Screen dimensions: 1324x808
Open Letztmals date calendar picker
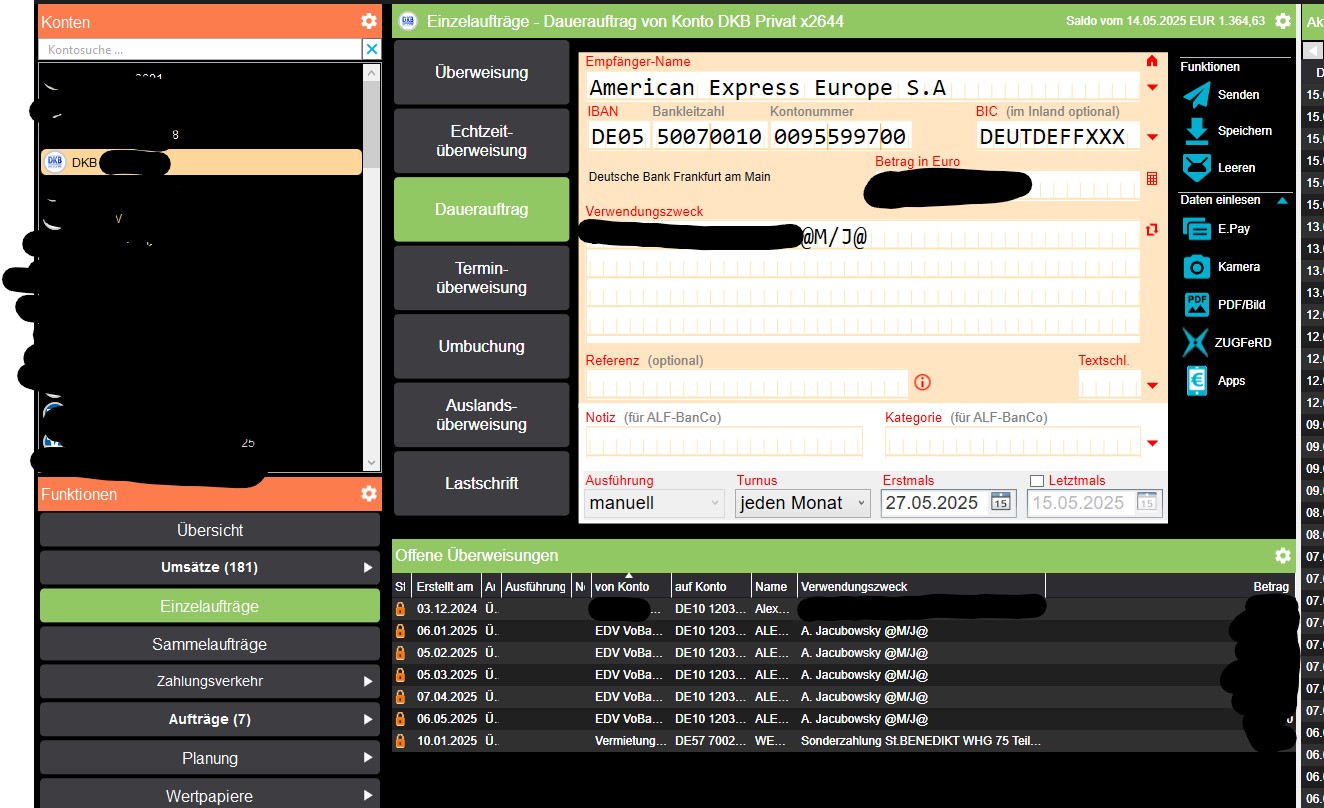(1147, 502)
